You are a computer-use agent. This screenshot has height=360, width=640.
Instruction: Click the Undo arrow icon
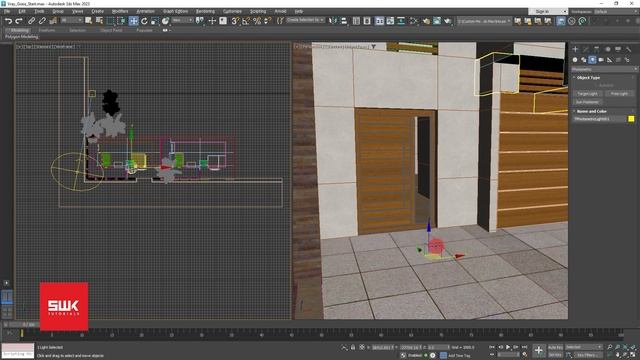(x=8, y=21)
